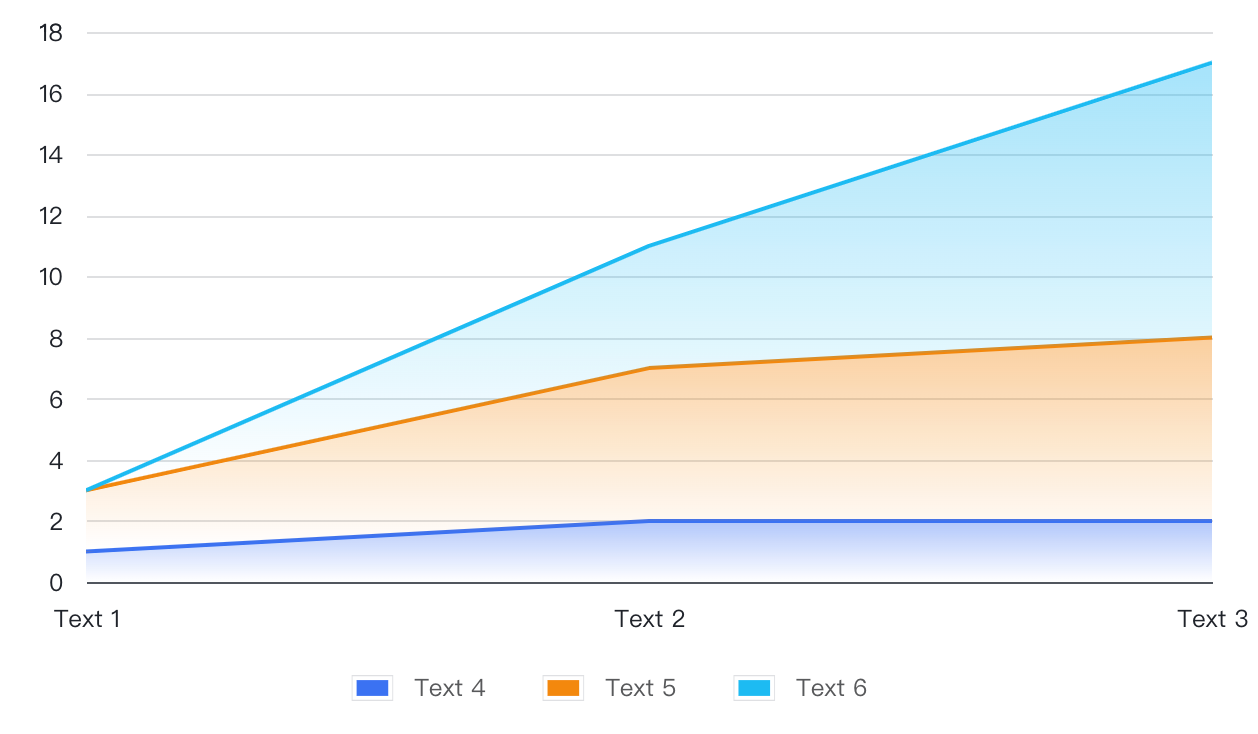The width and height of the screenshot is (1258, 734).
Task: Click the cyan line's endpoint at Text 3
Action: 1212,63
